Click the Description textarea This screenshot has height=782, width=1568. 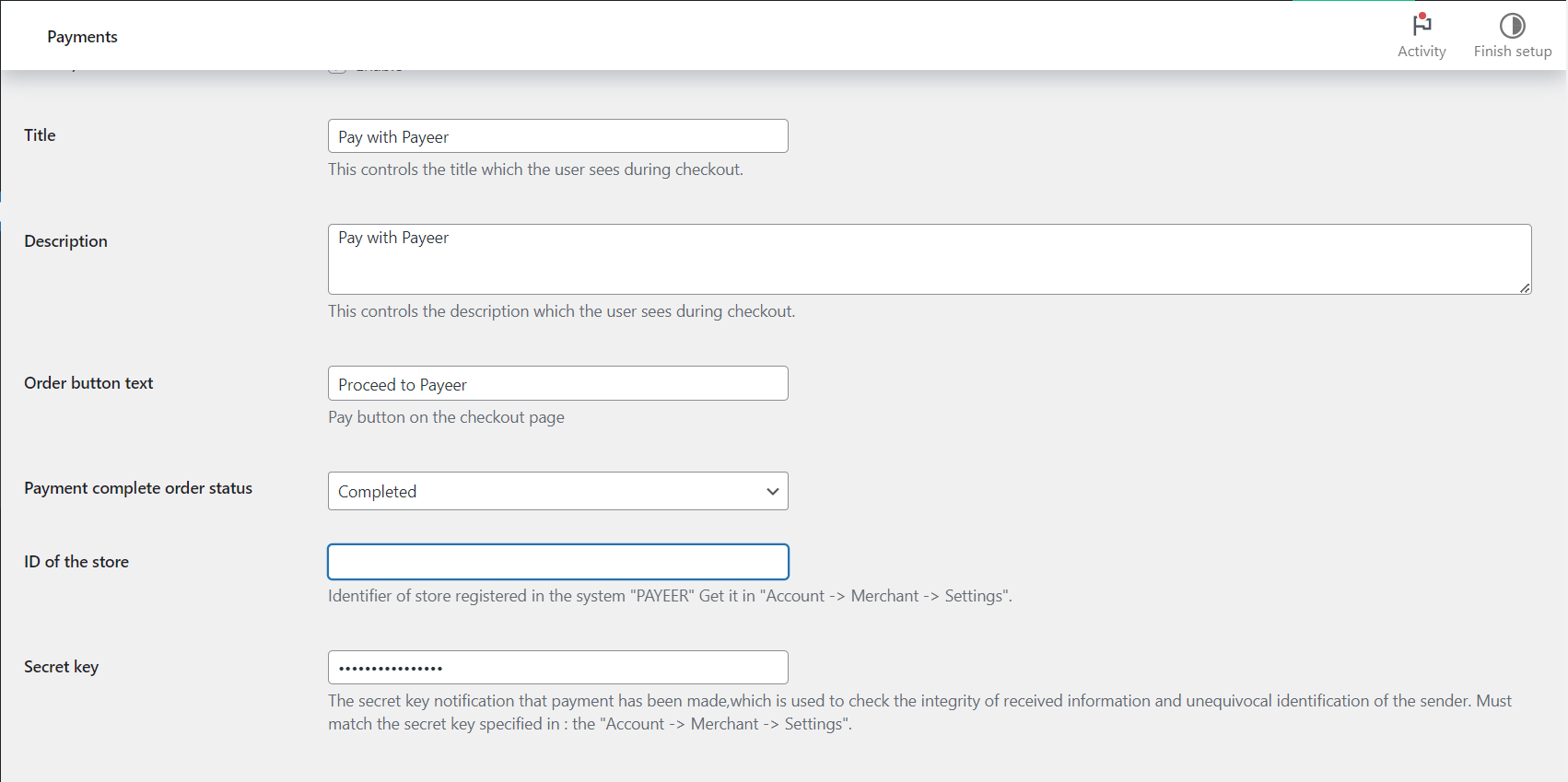pos(930,259)
